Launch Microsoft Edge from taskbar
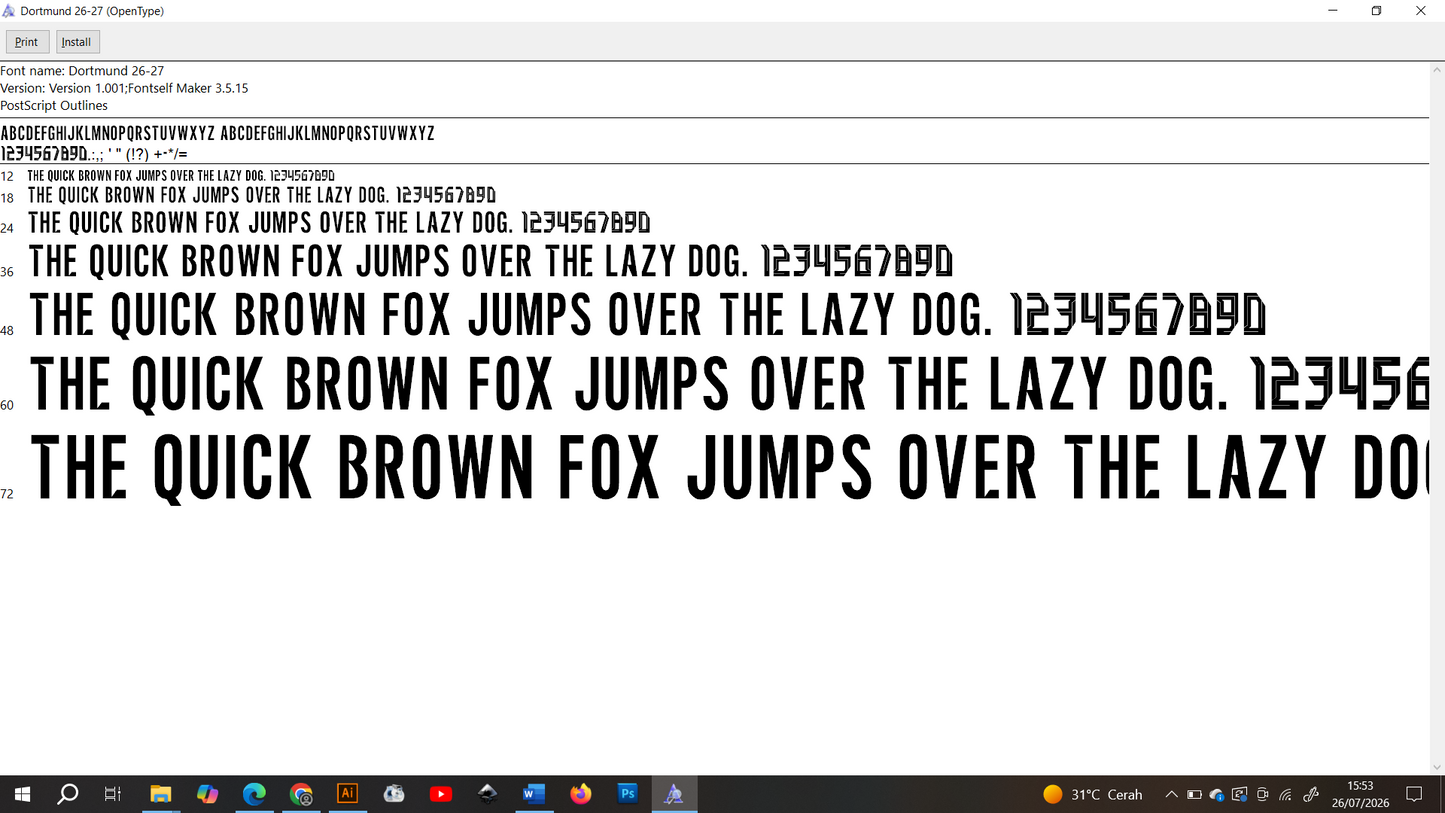1445x813 pixels. tap(254, 794)
